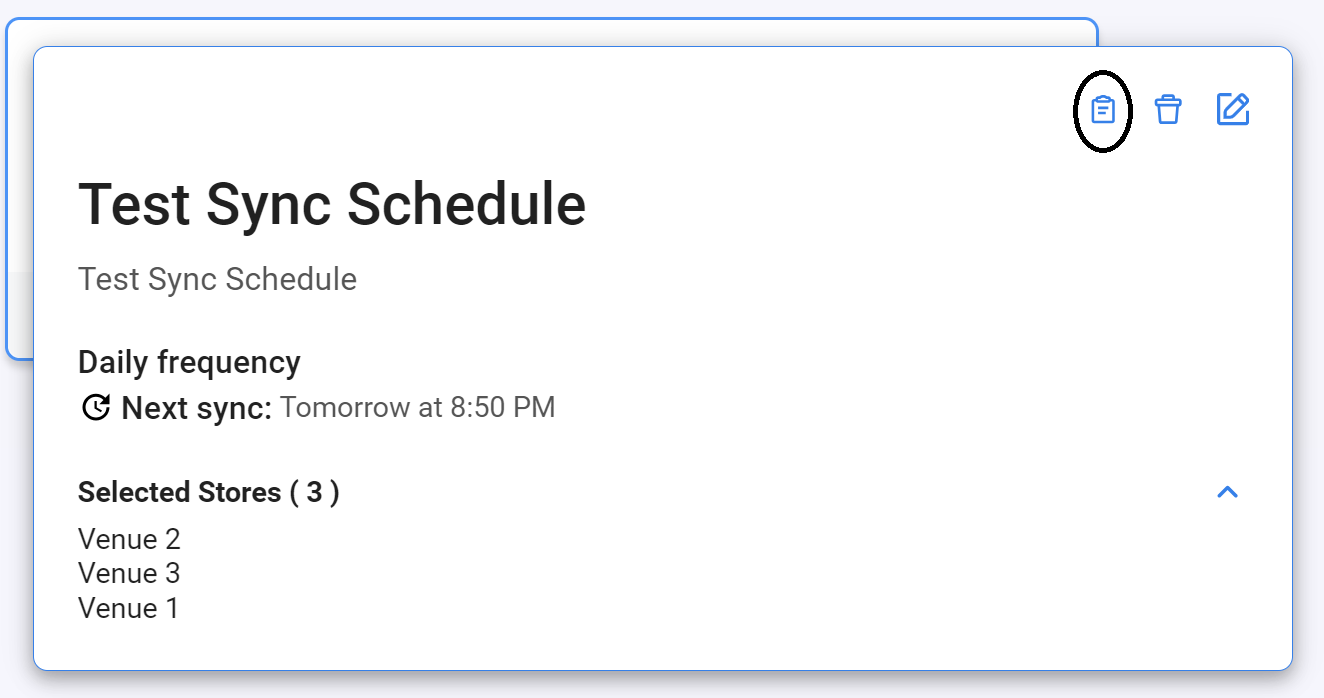Select Venue 3 from the store list

(x=129, y=573)
